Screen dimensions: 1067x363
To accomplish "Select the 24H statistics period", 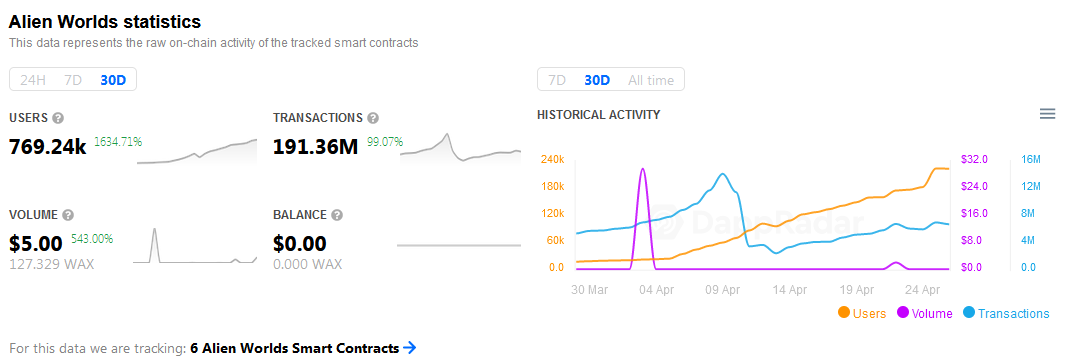I will point(33,80).
